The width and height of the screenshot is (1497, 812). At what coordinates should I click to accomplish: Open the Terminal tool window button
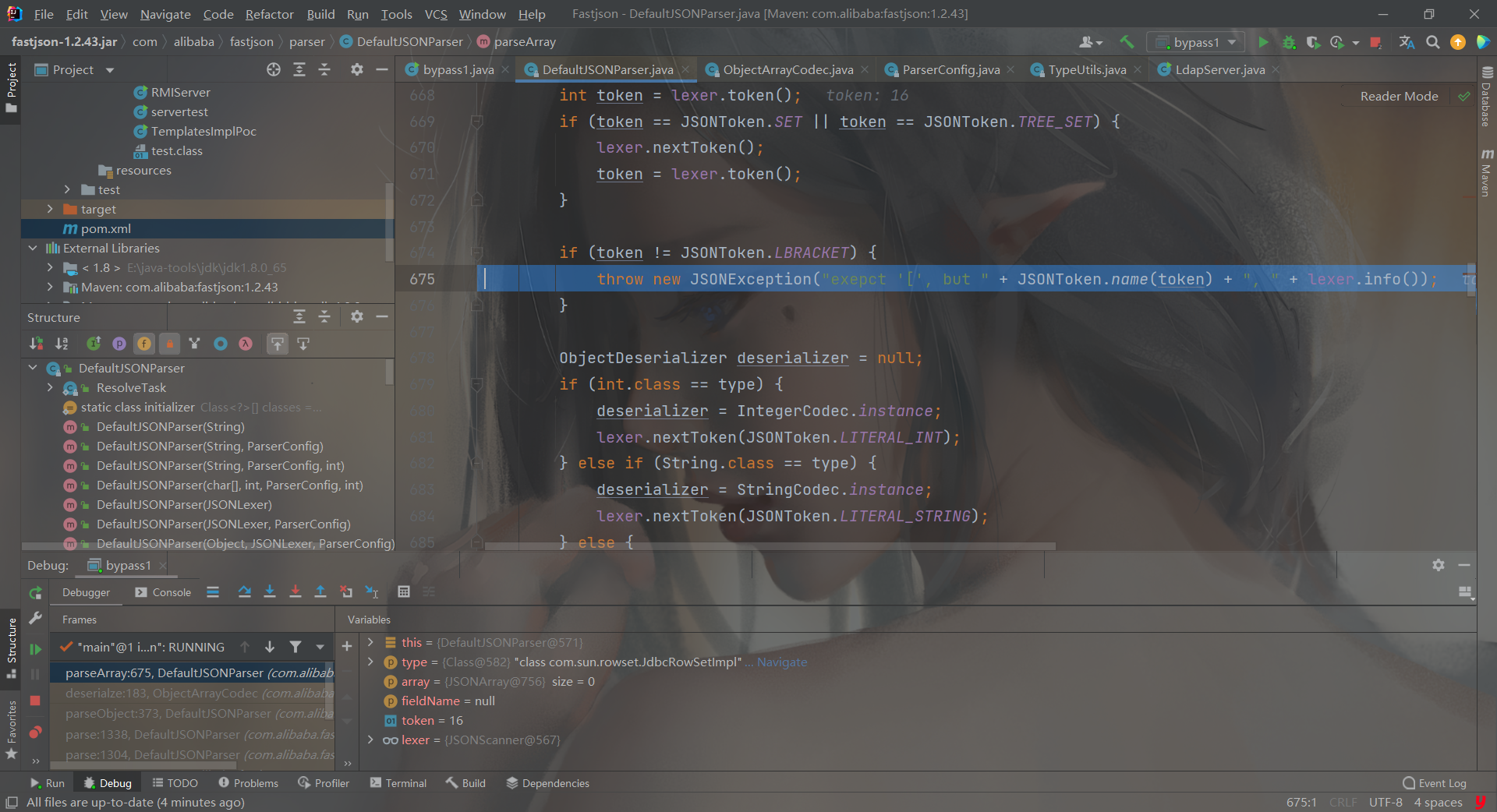(x=398, y=783)
